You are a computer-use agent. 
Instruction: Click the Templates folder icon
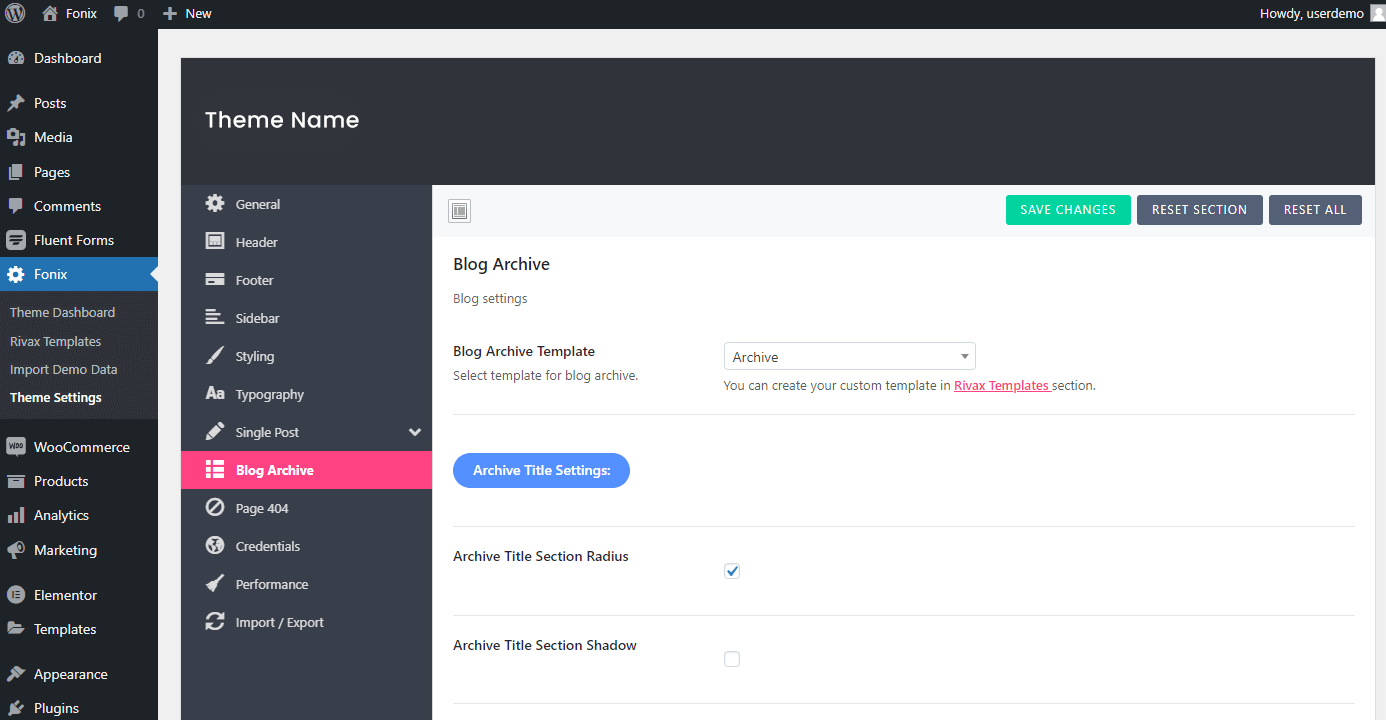16,629
